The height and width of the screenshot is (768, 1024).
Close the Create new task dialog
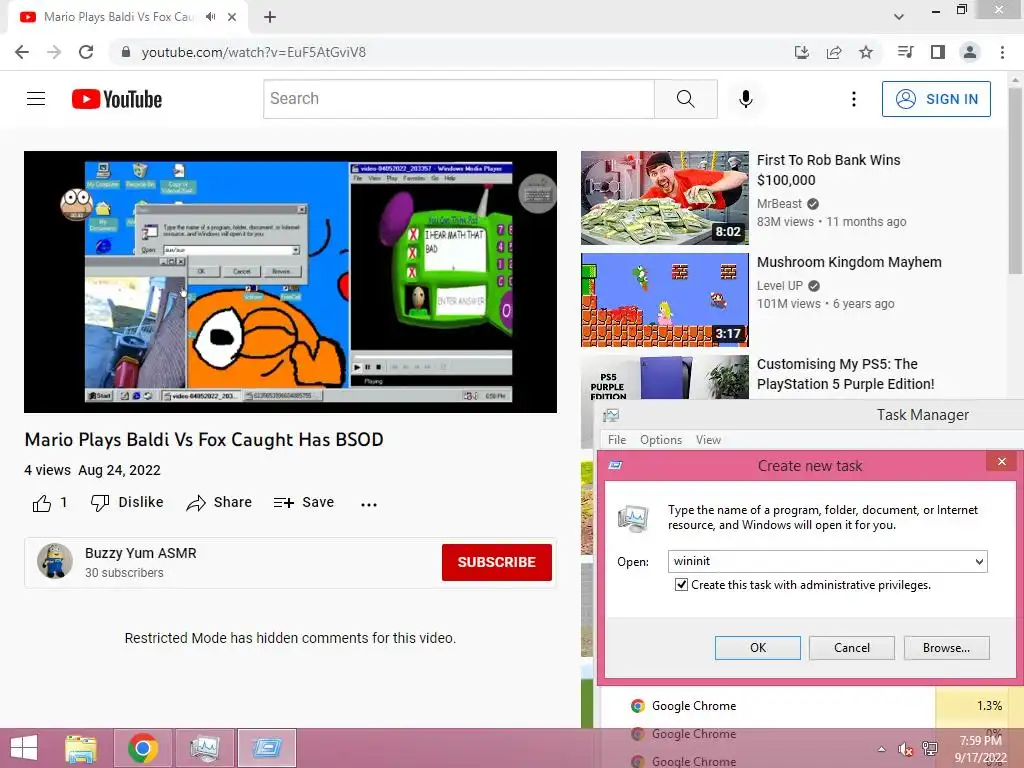[1002, 462]
